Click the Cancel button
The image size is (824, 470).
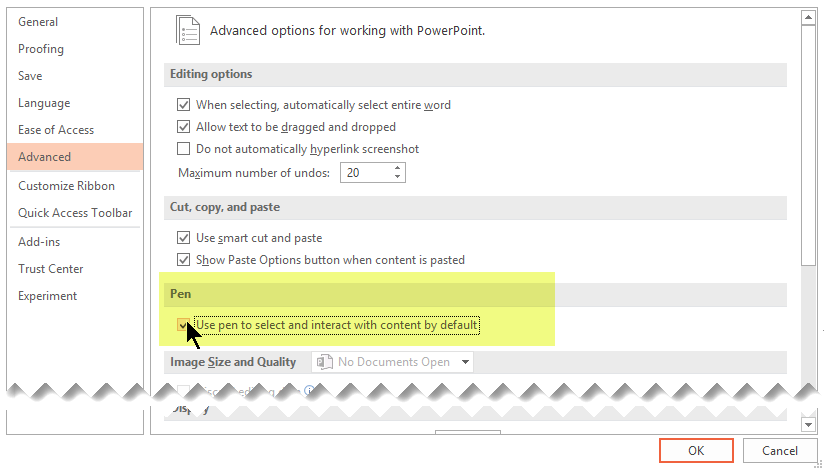pos(780,451)
